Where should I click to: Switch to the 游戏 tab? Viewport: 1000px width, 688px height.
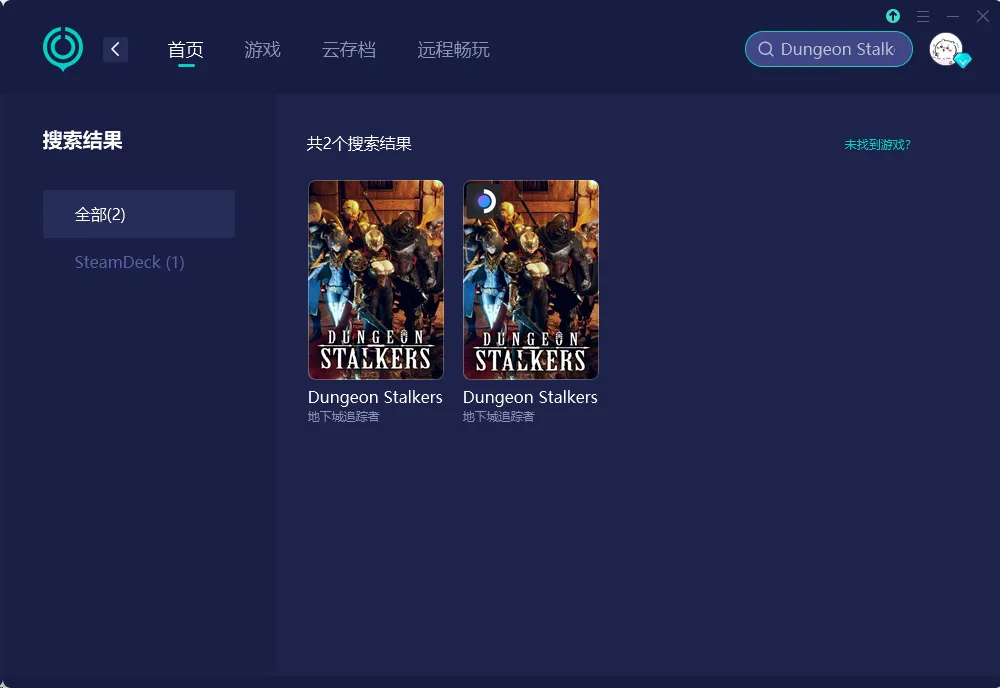tap(263, 50)
